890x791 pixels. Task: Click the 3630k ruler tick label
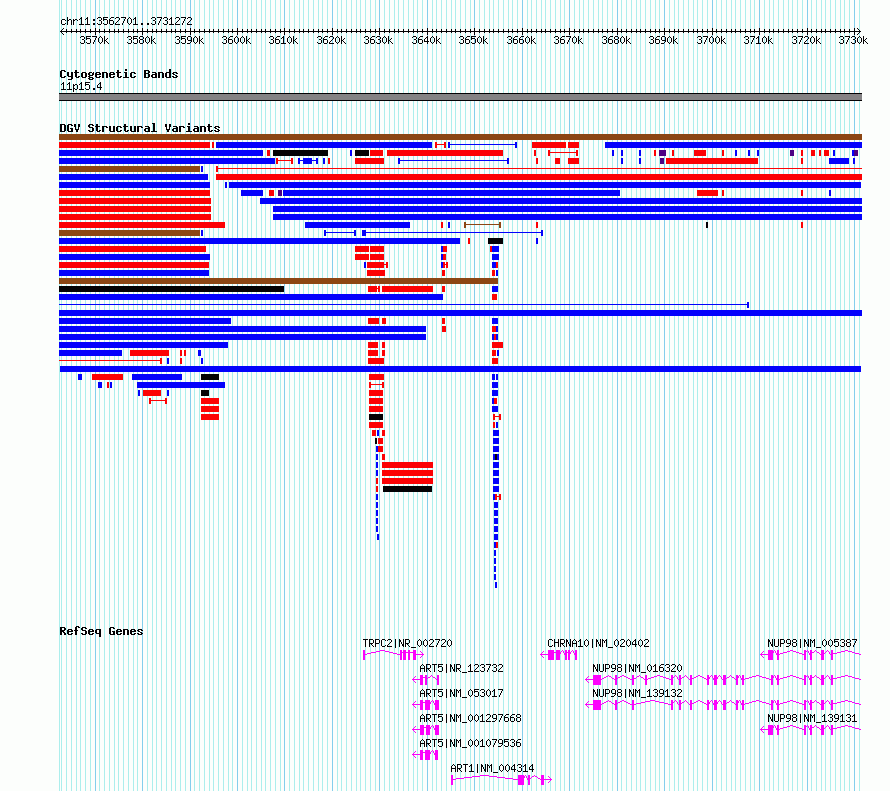pyautogui.click(x=378, y=40)
